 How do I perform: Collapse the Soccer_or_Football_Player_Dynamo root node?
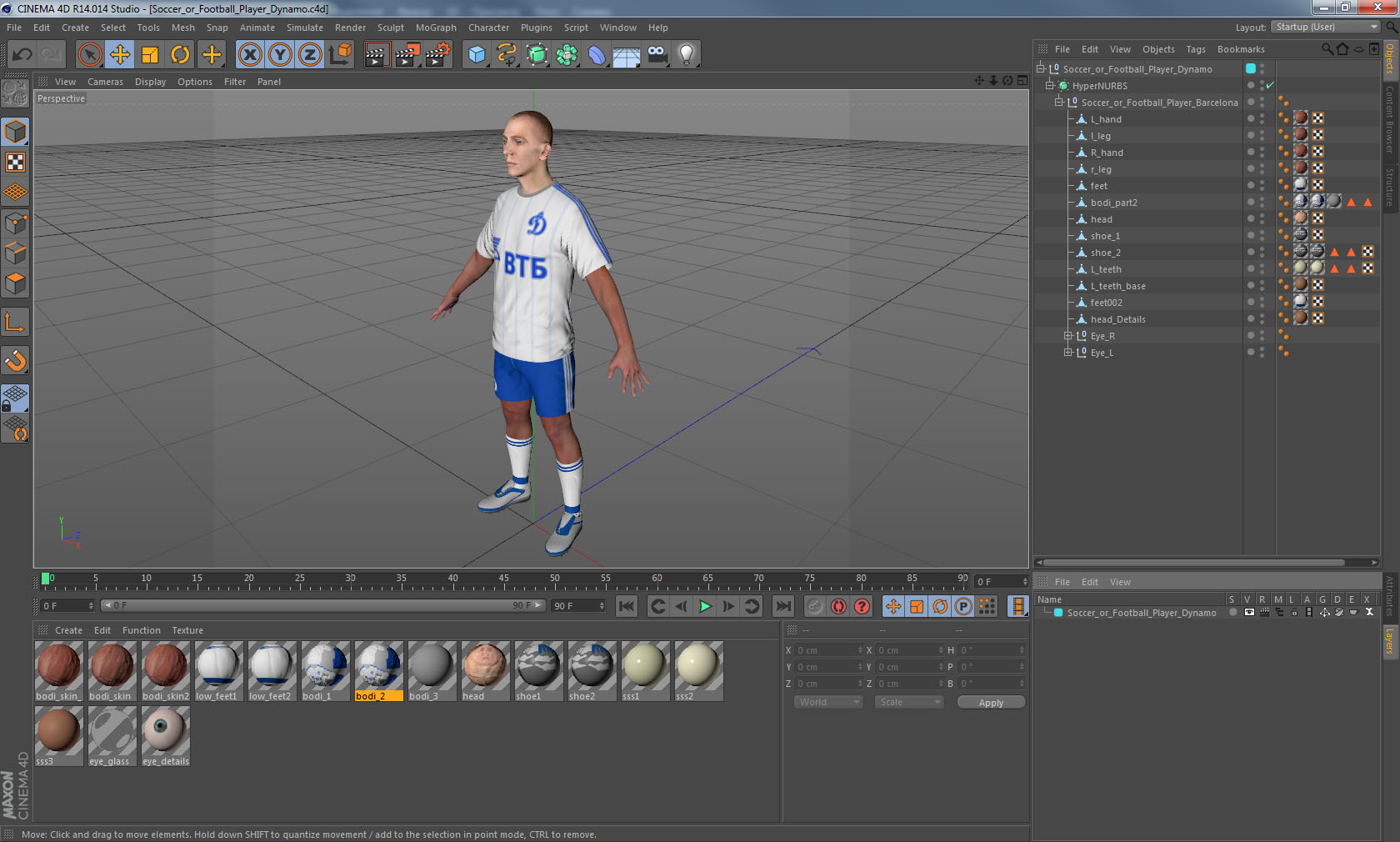pyautogui.click(x=1041, y=68)
